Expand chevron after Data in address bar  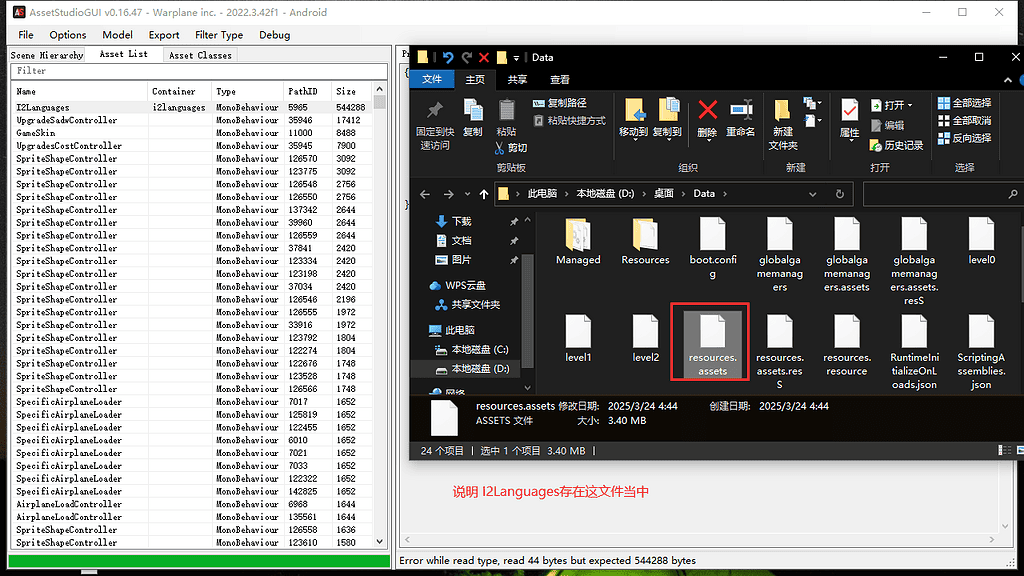click(725, 194)
